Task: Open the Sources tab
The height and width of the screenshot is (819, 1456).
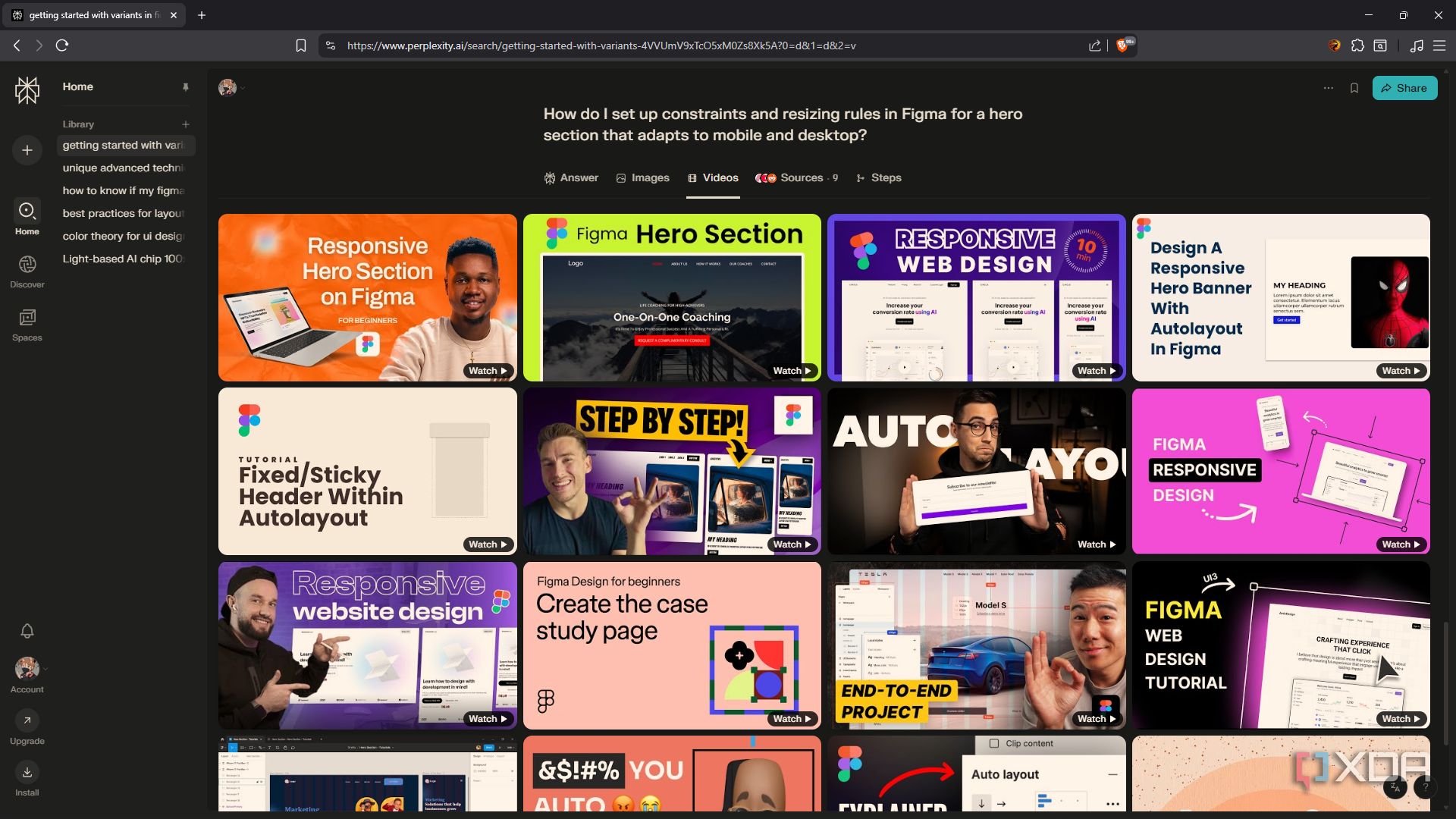Action: click(796, 177)
